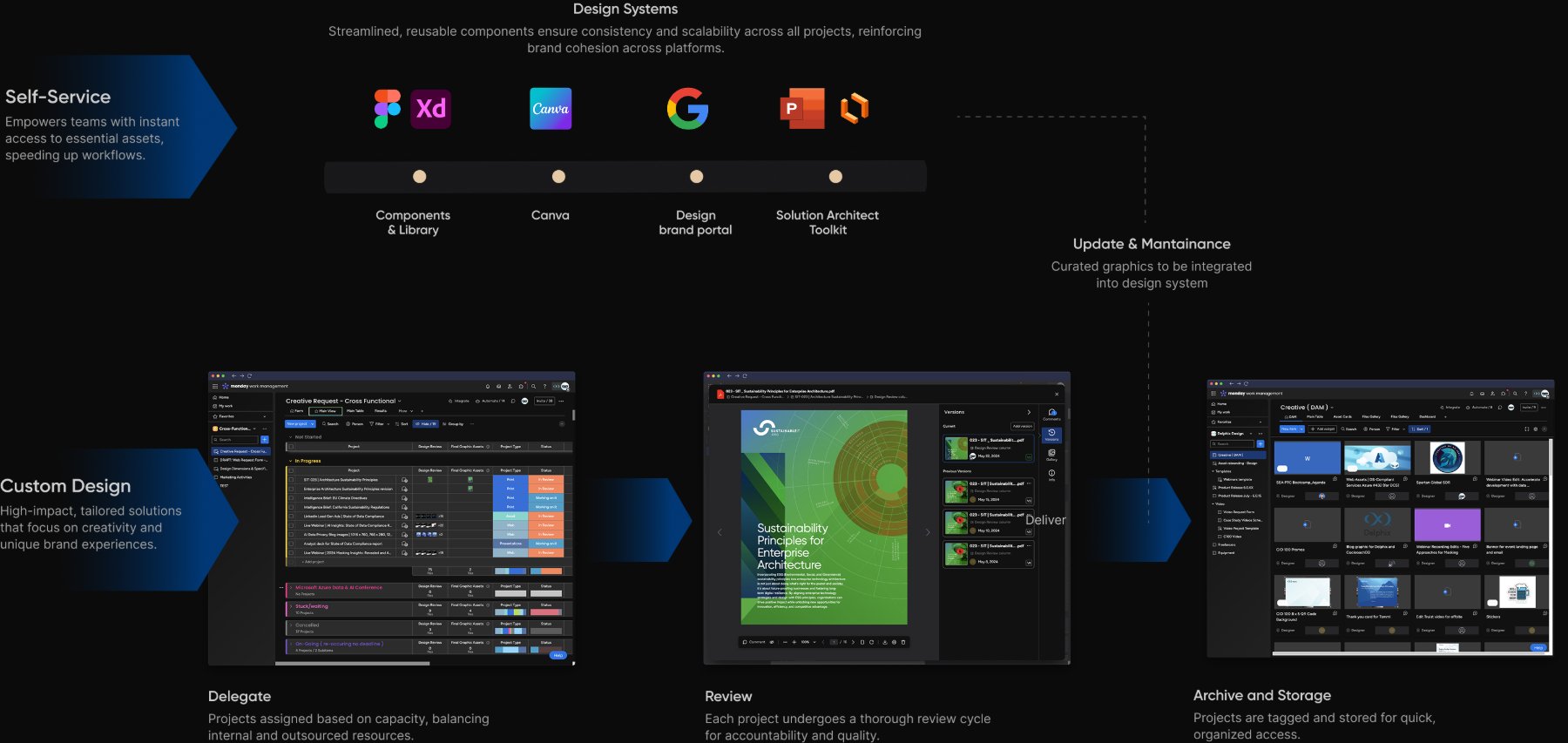Open Info icon in Review window
1568x743 pixels.
1051,475
